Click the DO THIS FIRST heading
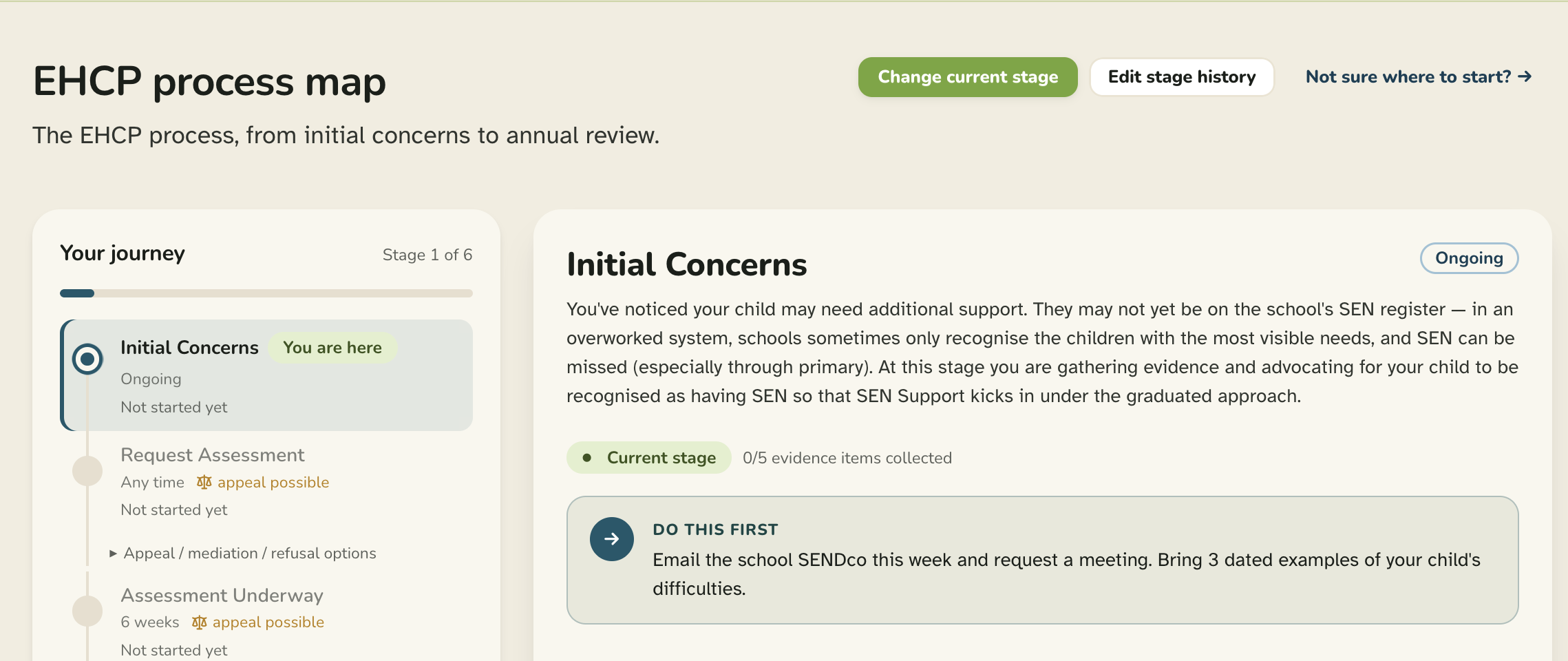 715,529
